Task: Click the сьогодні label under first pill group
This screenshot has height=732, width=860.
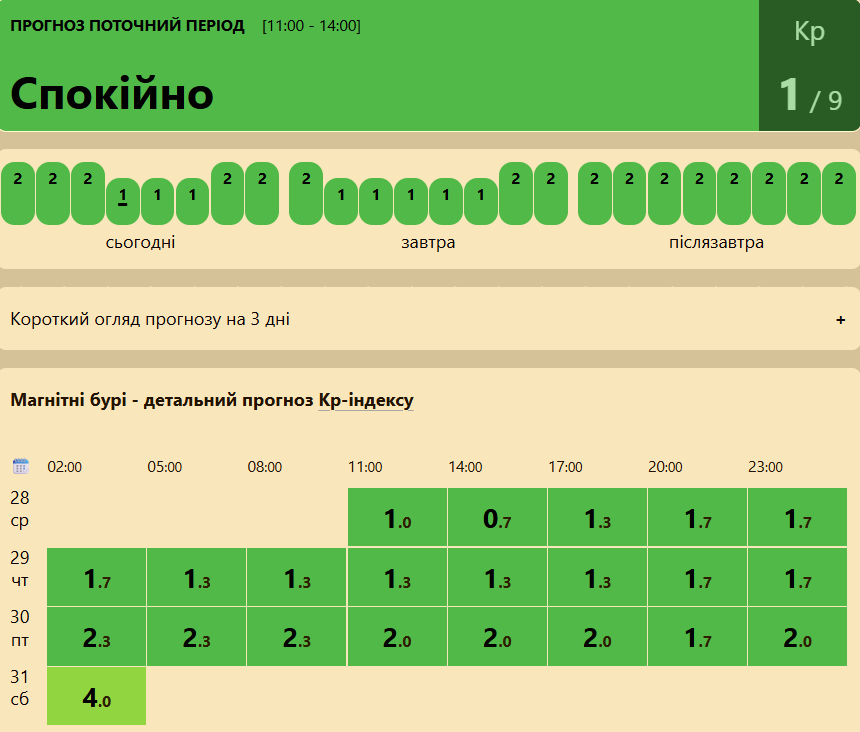Action: click(x=140, y=242)
